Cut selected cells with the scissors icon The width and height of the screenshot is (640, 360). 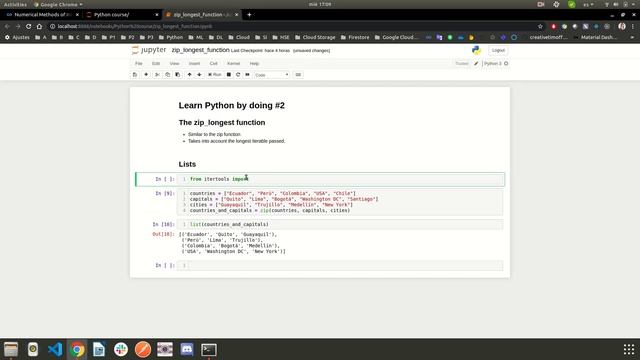click(157, 75)
